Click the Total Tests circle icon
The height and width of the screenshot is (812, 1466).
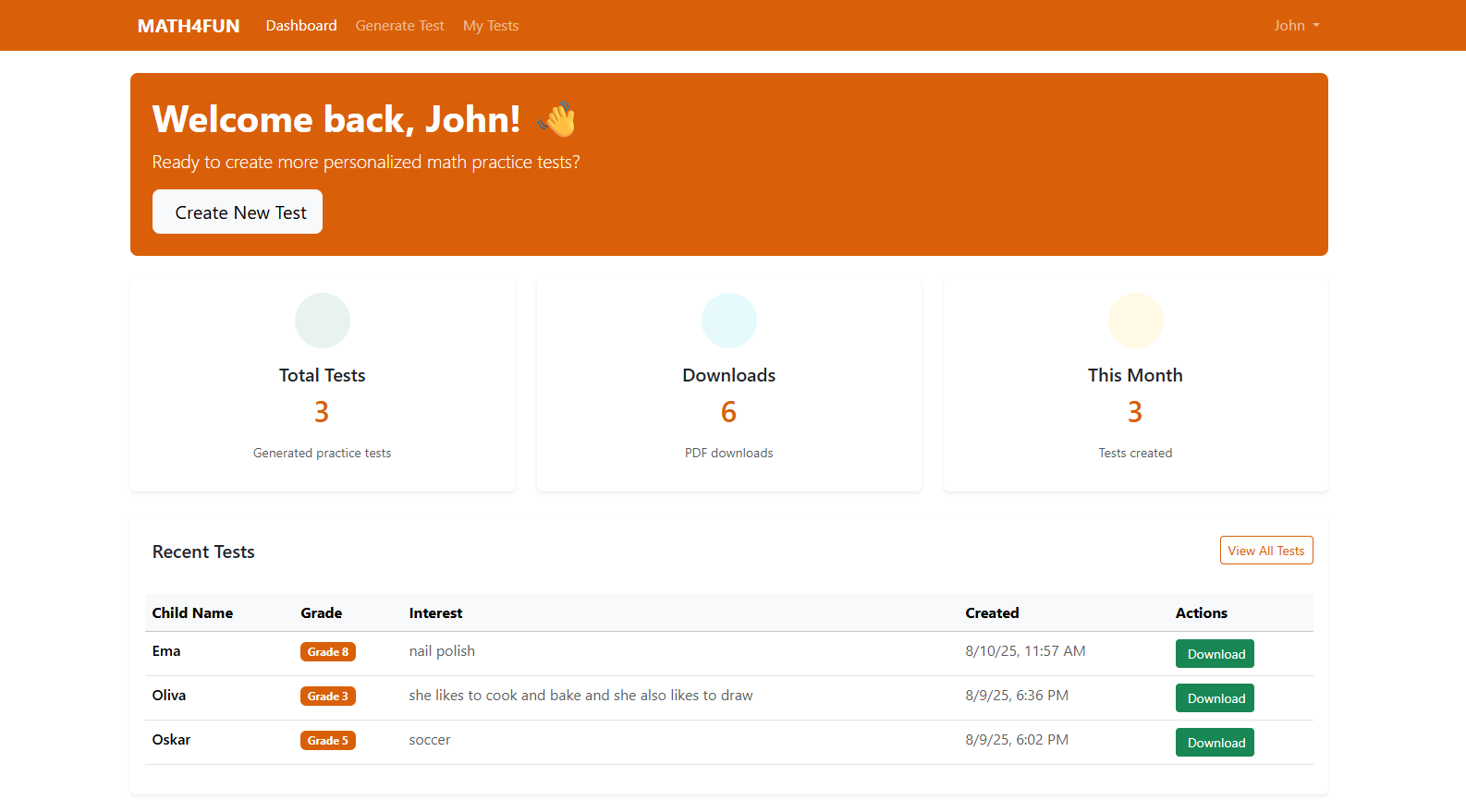323,321
